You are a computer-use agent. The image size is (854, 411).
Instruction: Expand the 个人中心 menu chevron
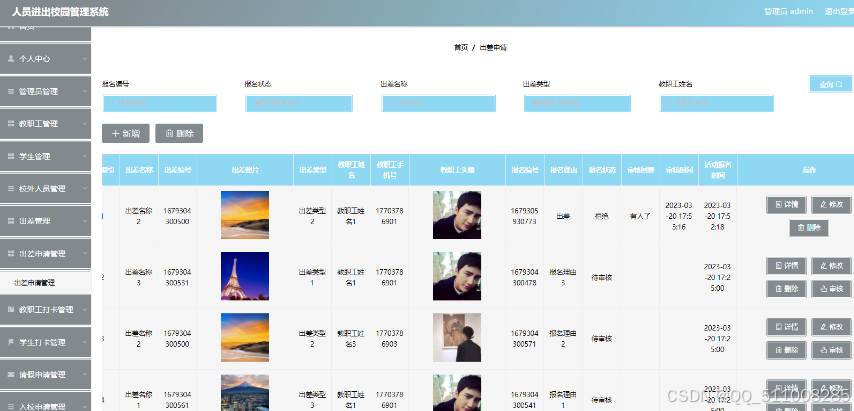click(x=84, y=59)
